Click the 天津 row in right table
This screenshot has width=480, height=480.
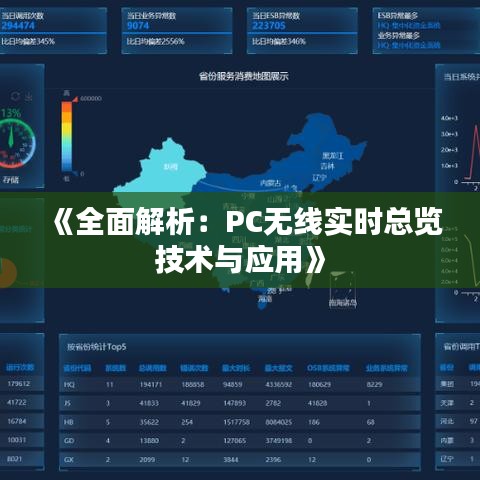458,403
